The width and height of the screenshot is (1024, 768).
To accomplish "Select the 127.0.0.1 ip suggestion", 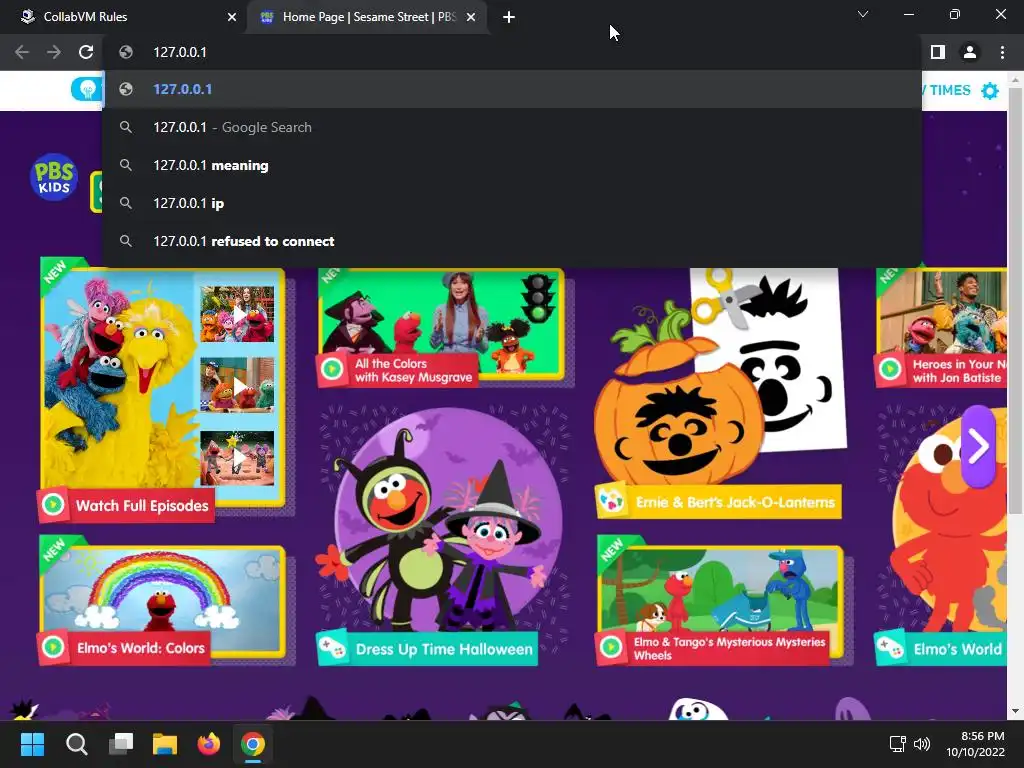I will [512, 203].
